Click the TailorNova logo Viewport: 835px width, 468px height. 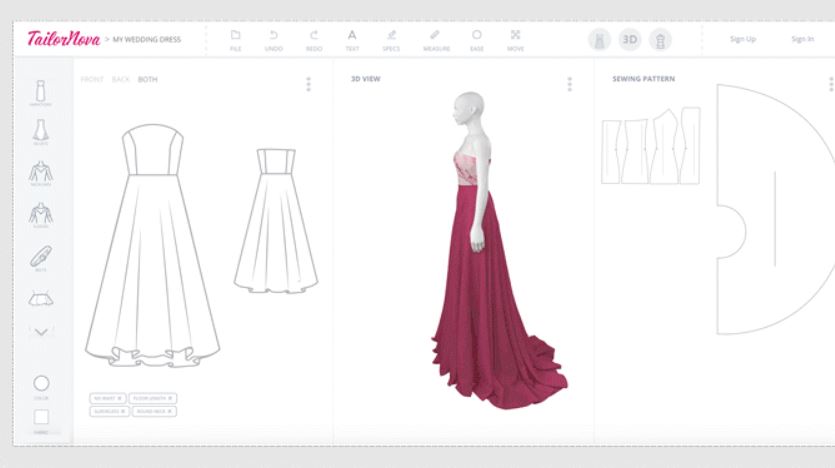point(64,38)
